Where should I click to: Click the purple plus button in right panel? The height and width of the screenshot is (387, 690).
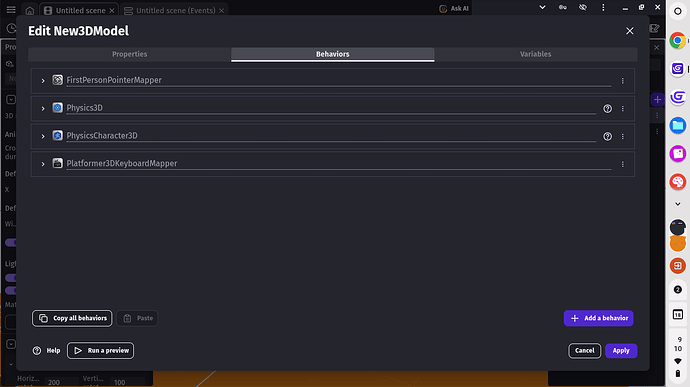657,100
